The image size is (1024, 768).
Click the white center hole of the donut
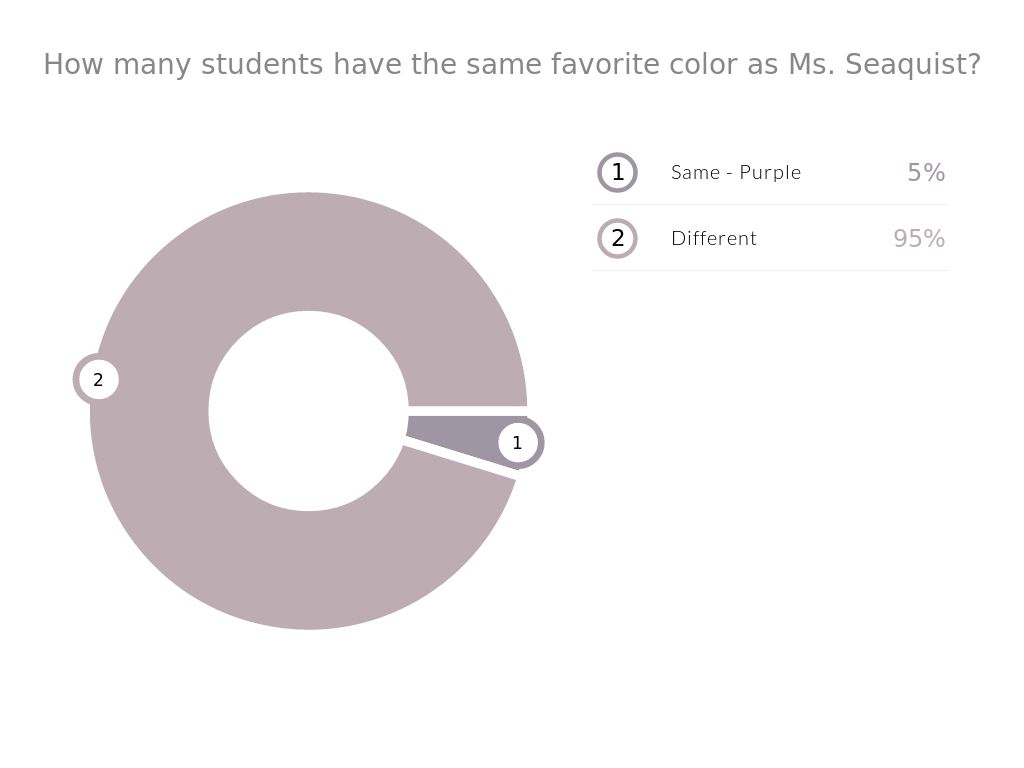[308, 411]
